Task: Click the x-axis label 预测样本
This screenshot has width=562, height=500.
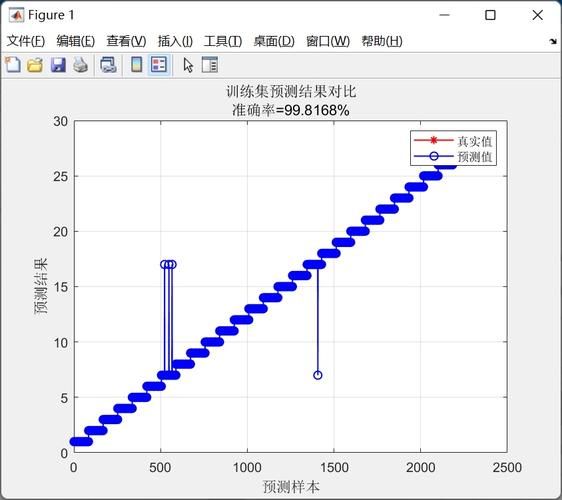Action: 291,487
